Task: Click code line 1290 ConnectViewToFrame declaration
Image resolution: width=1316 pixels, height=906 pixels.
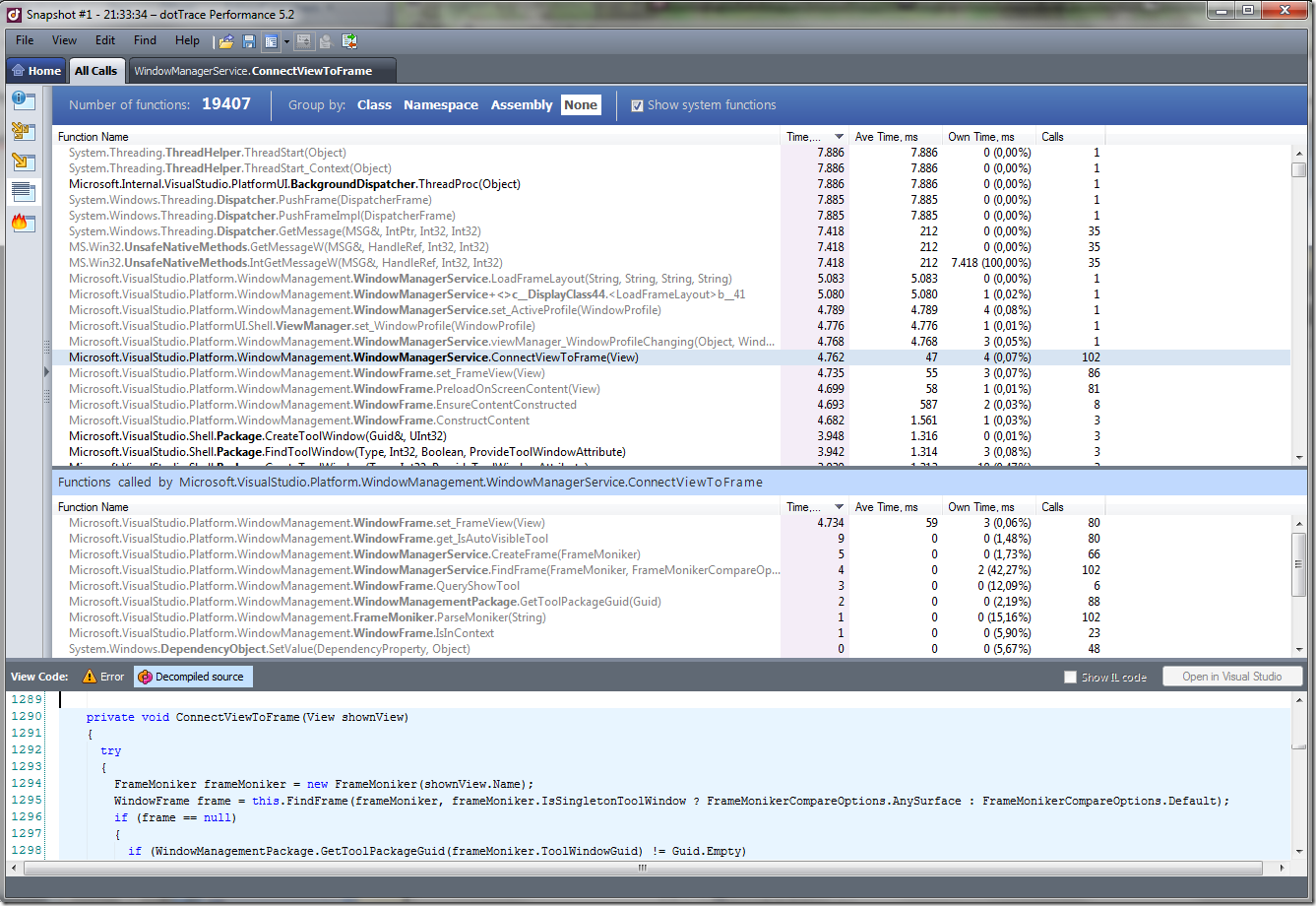Action: pos(247,717)
